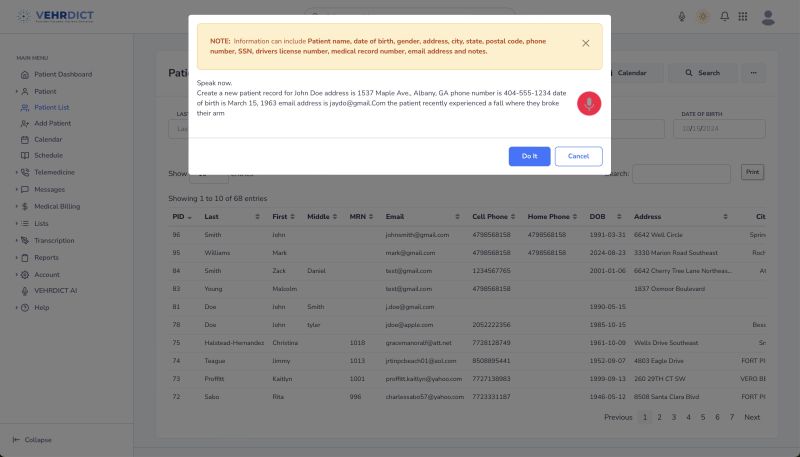
Task: Open the user profile avatar
Action: [768, 17]
